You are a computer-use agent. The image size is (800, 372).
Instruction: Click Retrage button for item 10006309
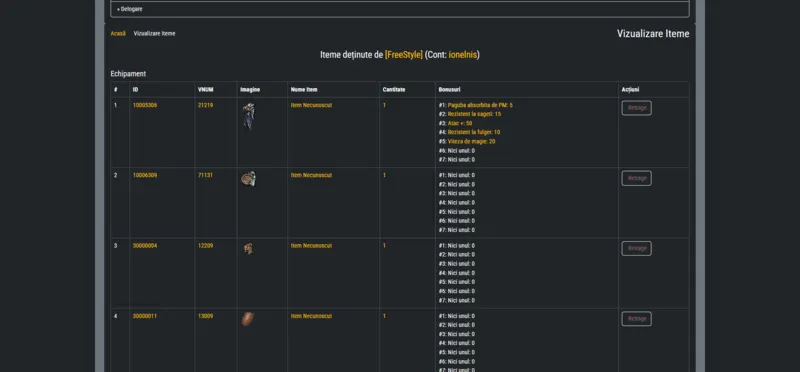click(636, 178)
